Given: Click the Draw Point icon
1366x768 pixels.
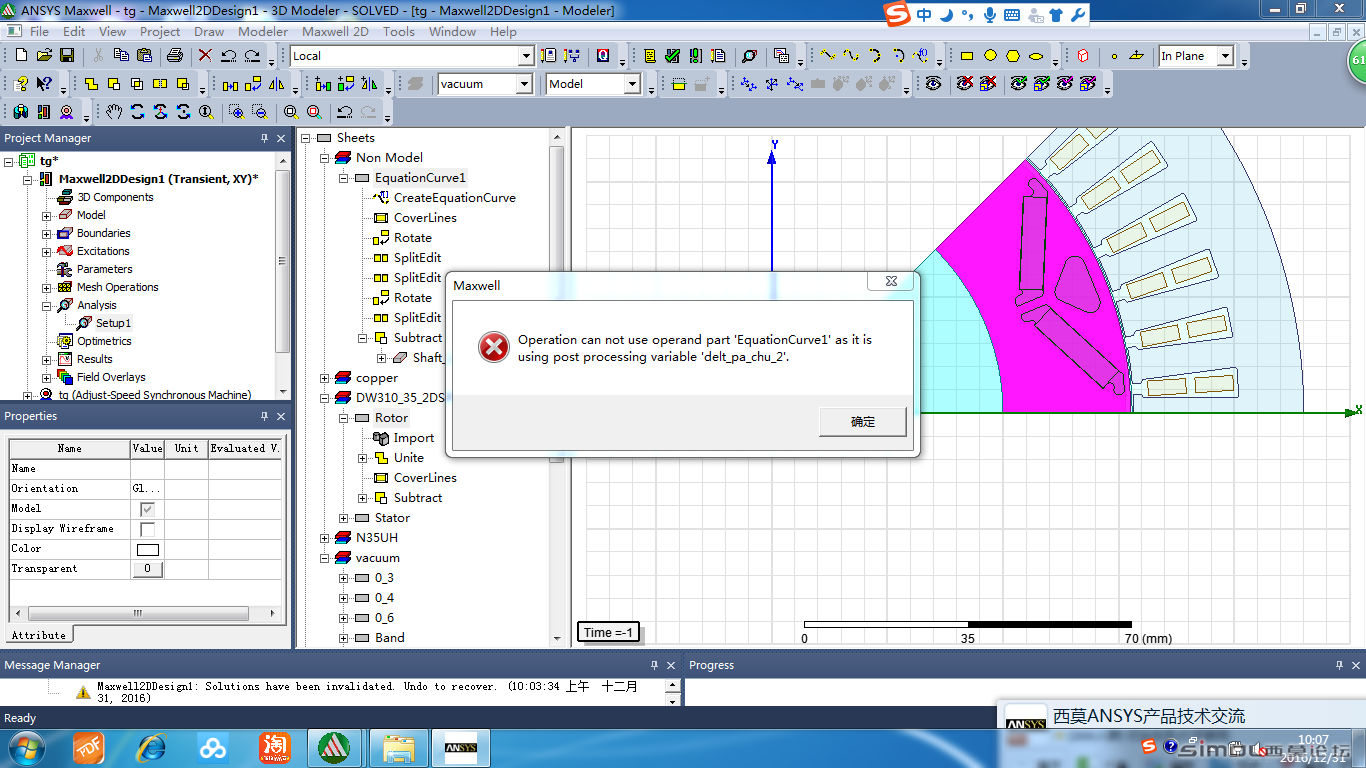Looking at the screenshot, I should coord(1114,56).
